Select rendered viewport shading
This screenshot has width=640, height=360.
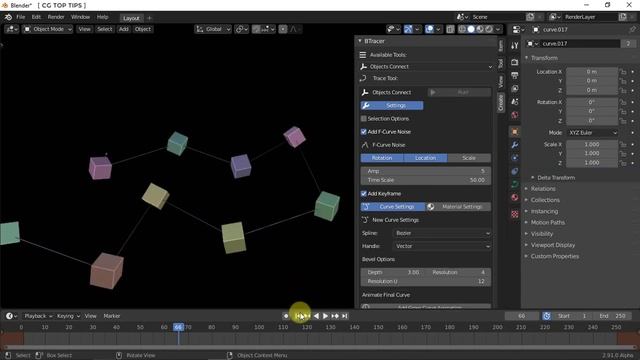(489, 29)
